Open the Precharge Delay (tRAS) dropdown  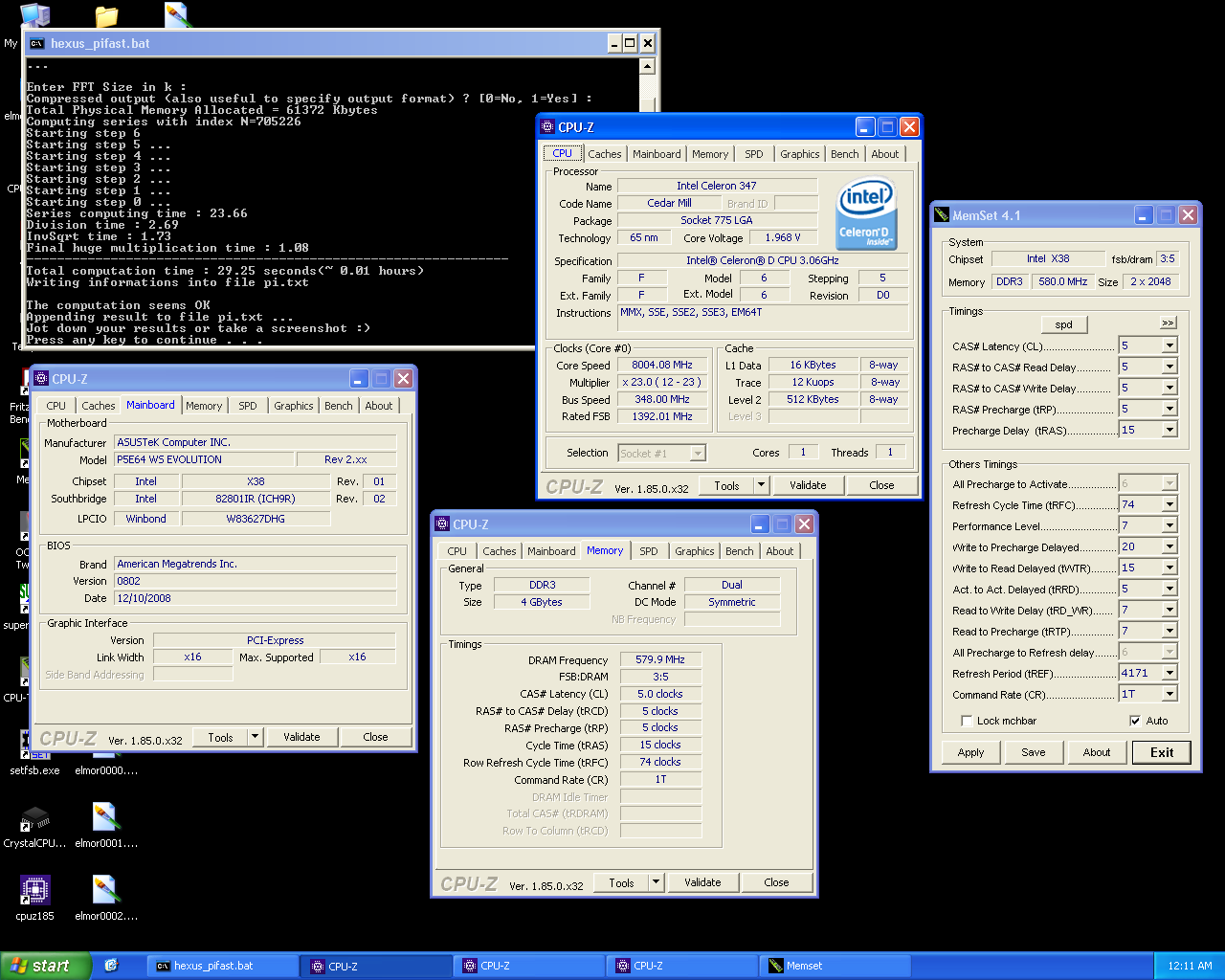(1169, 430)
